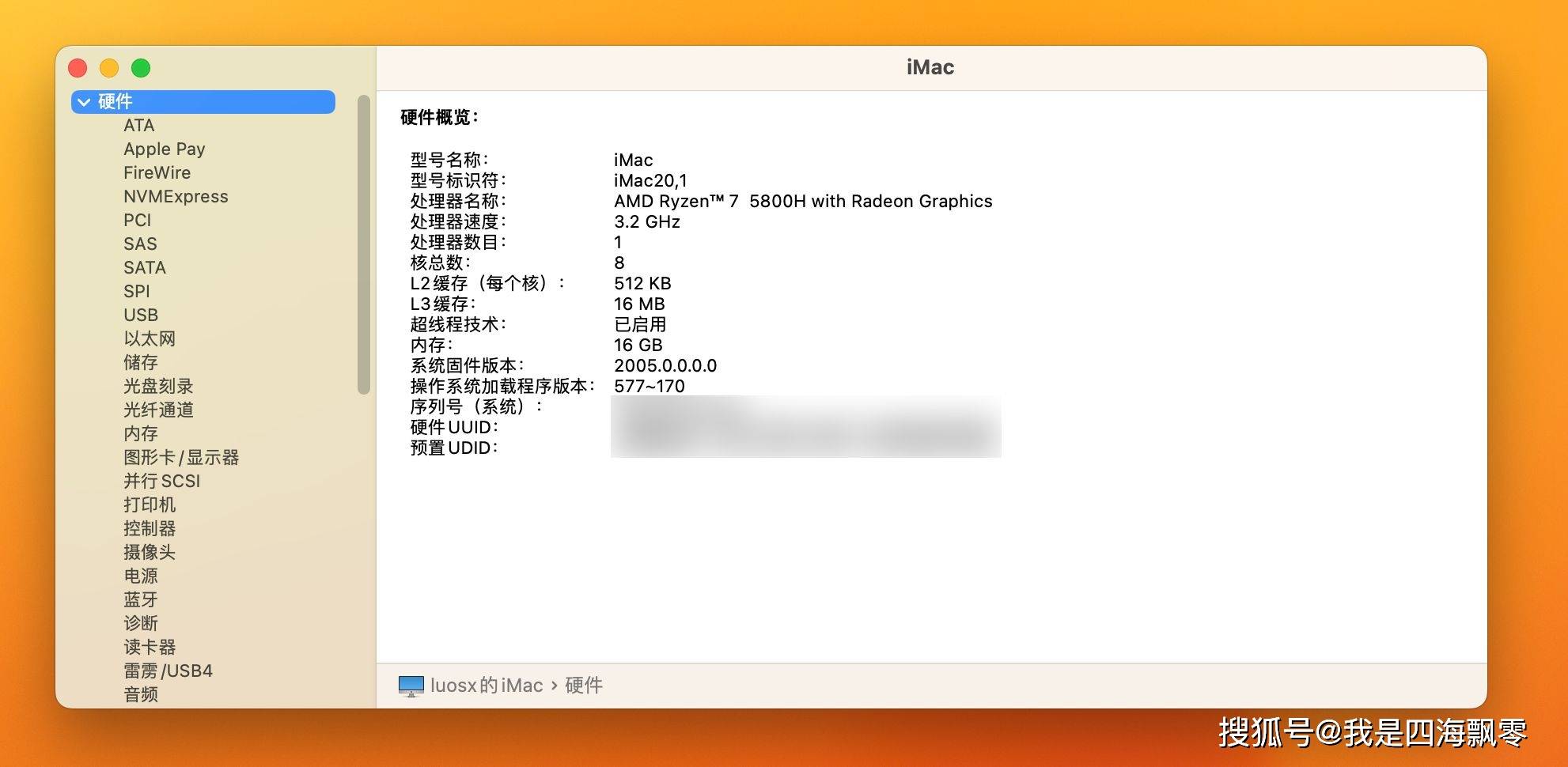Select Apple Pay sidebar entry
This screenshot has width=1568, height=767.
165,149
